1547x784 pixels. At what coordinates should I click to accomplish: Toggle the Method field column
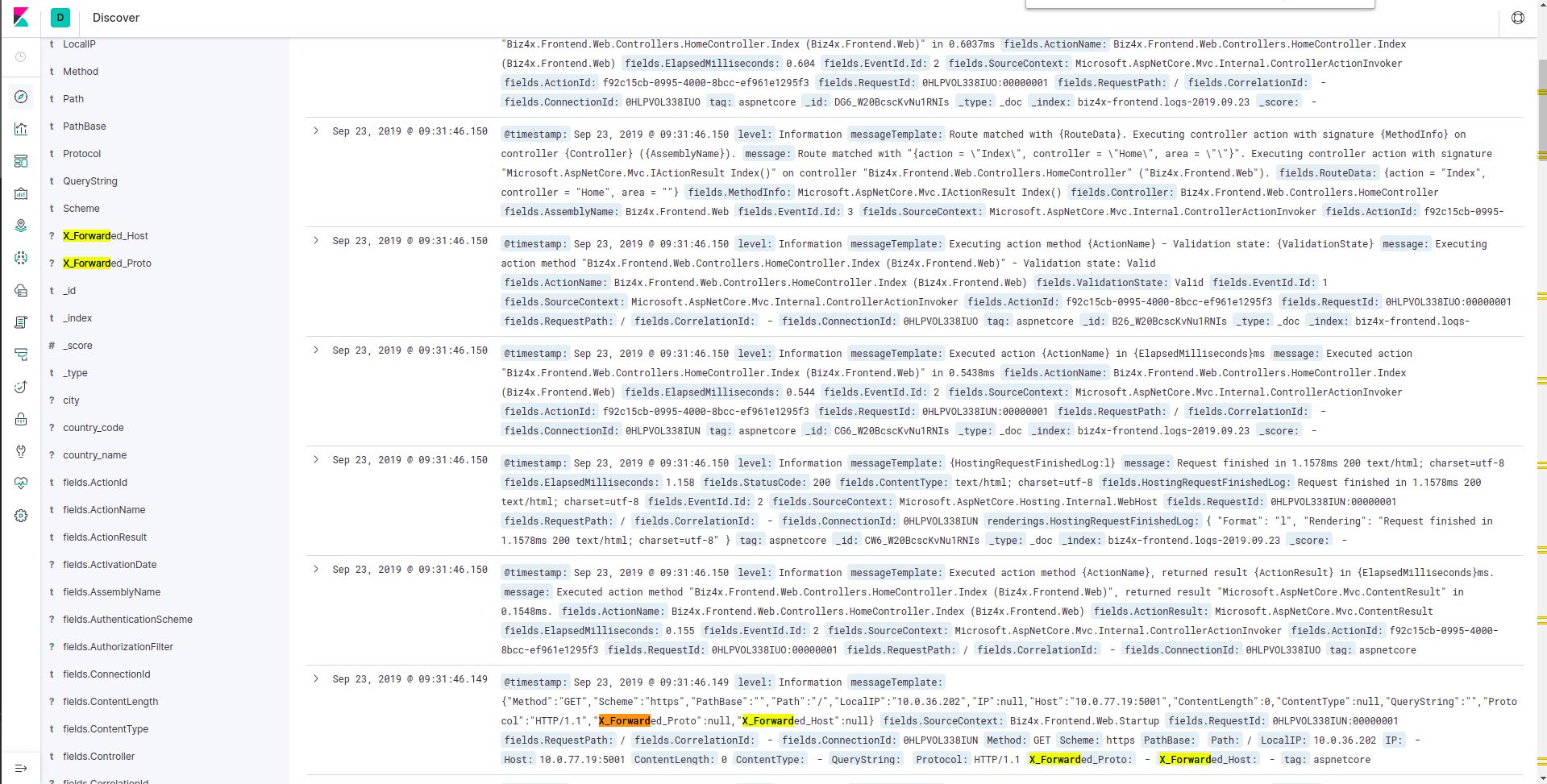pyautogui.click(x=81, y=71)
